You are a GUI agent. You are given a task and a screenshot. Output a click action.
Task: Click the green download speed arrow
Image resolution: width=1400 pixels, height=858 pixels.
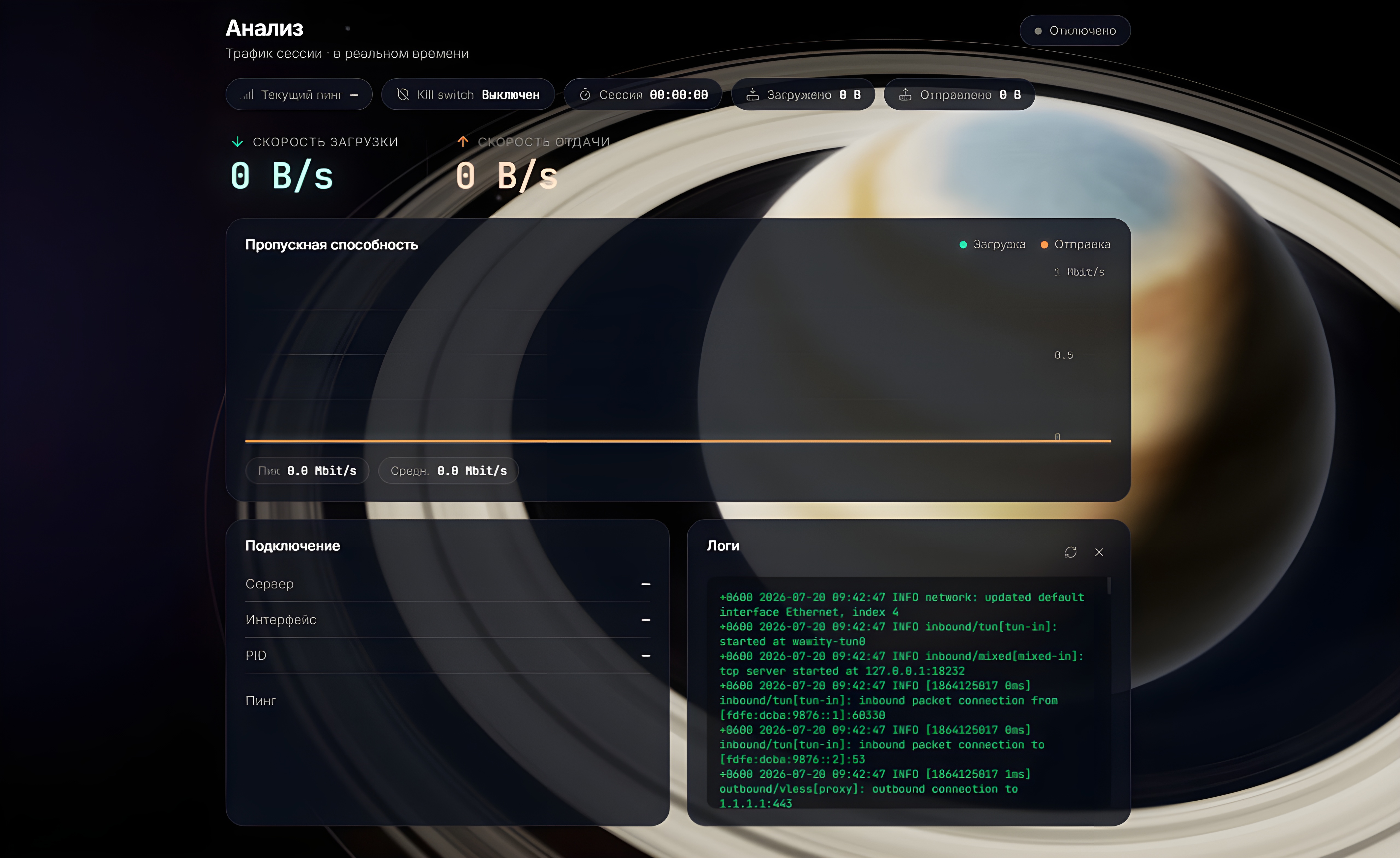[238, 141]
